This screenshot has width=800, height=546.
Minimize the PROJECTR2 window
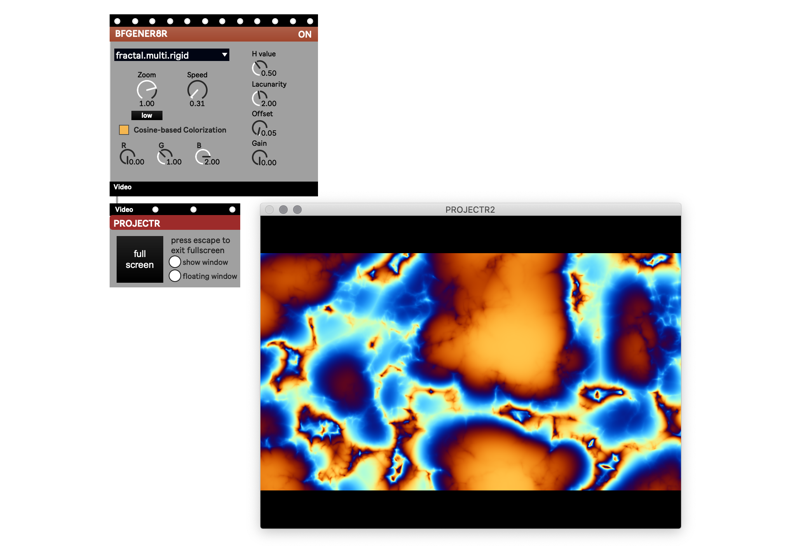(x=283, y=209)
